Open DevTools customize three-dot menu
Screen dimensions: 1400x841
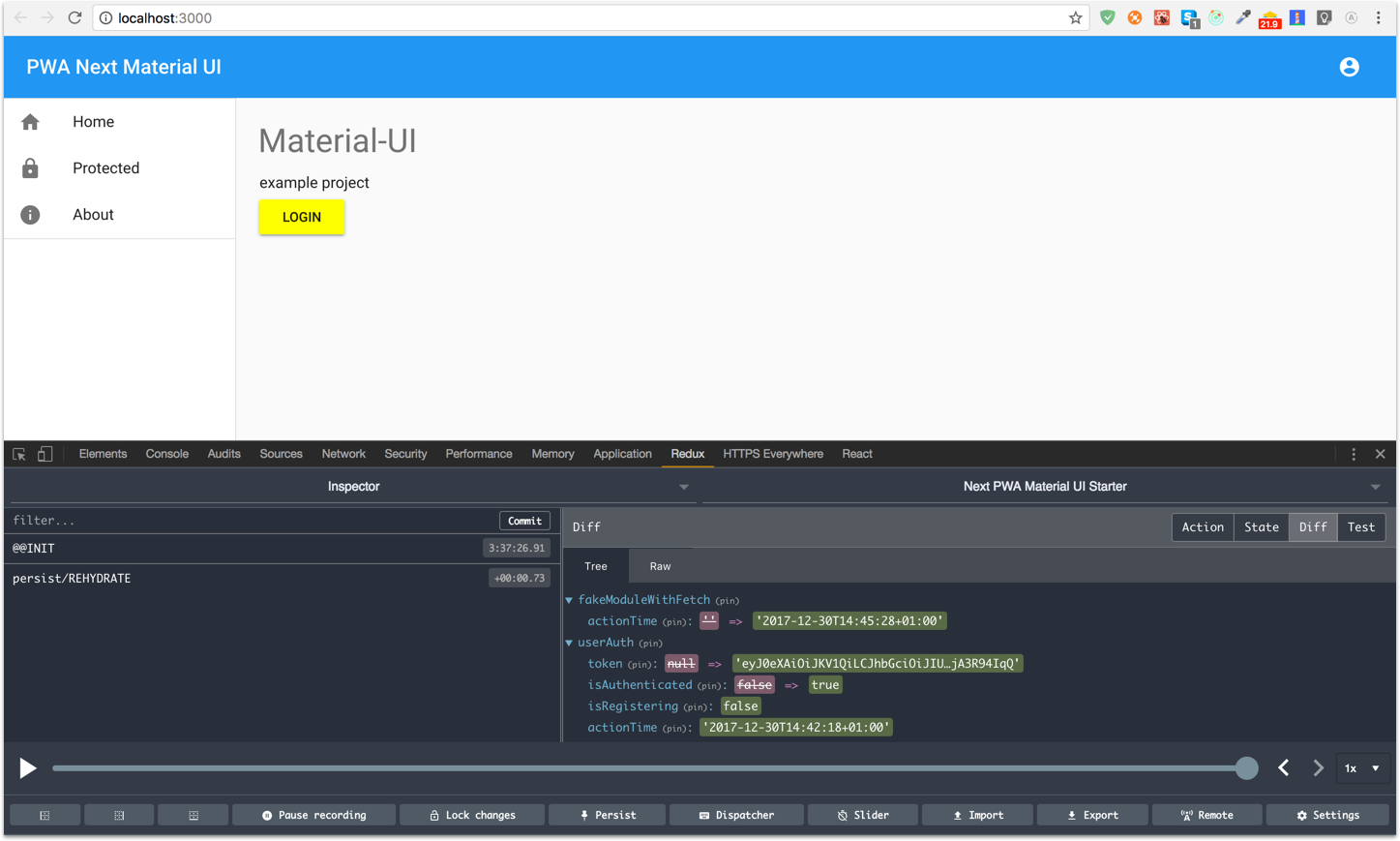pos(1354,454)
